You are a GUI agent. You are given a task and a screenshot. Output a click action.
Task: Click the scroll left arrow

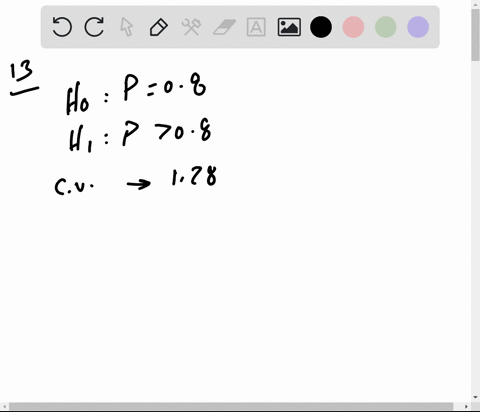point(4,406)
